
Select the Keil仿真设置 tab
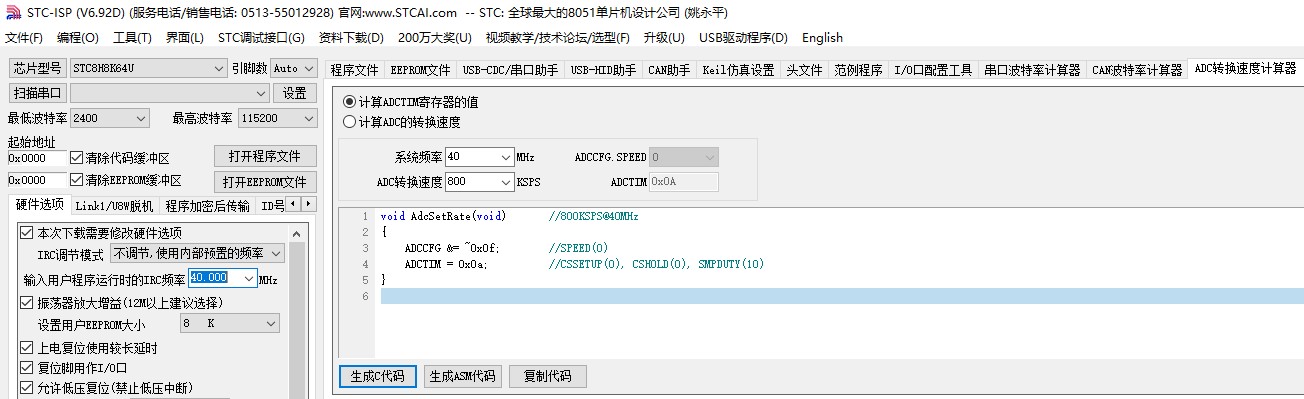point(738,70)
